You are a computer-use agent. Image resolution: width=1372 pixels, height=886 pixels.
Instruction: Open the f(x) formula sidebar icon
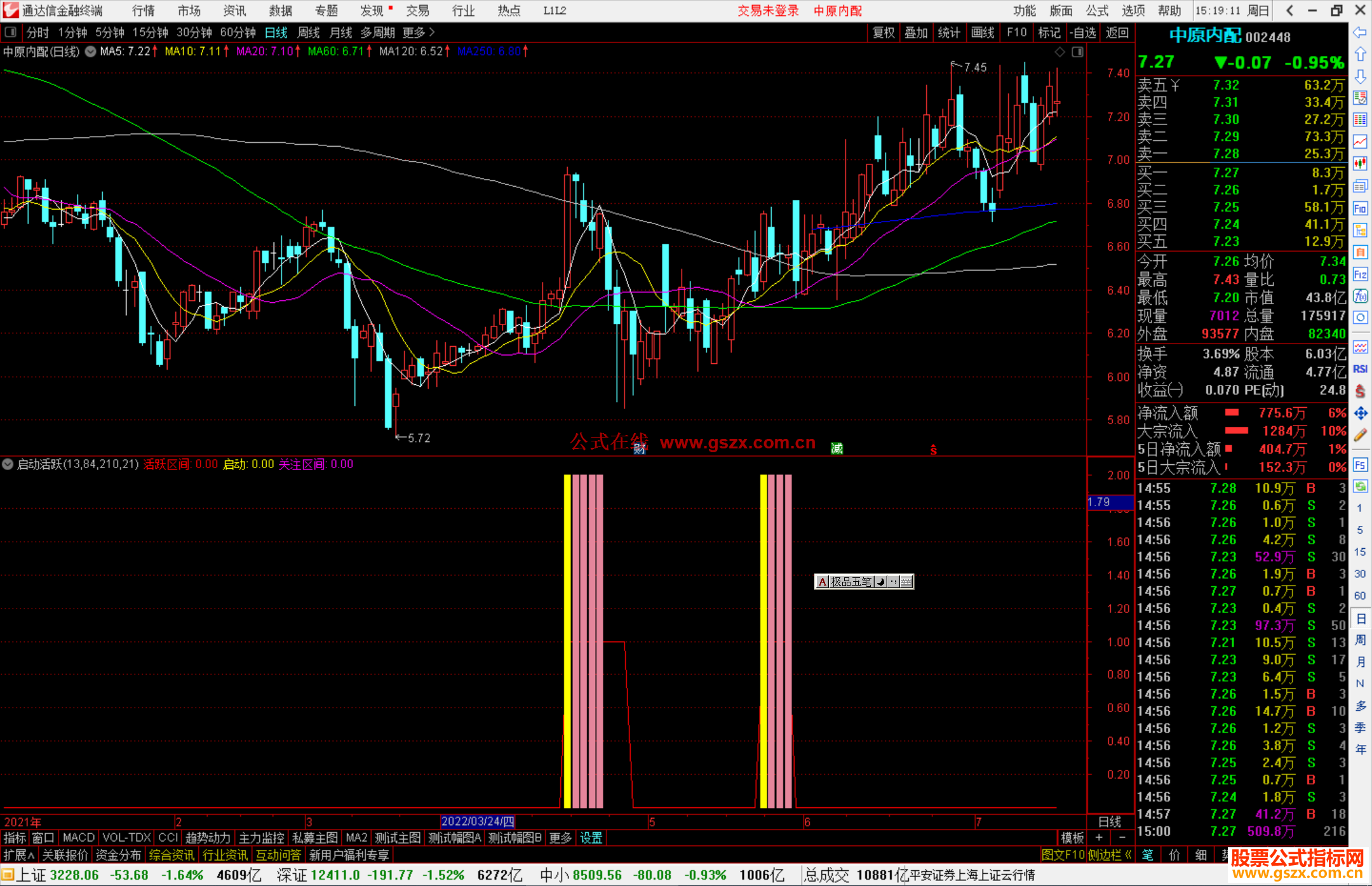(1360, 296)
